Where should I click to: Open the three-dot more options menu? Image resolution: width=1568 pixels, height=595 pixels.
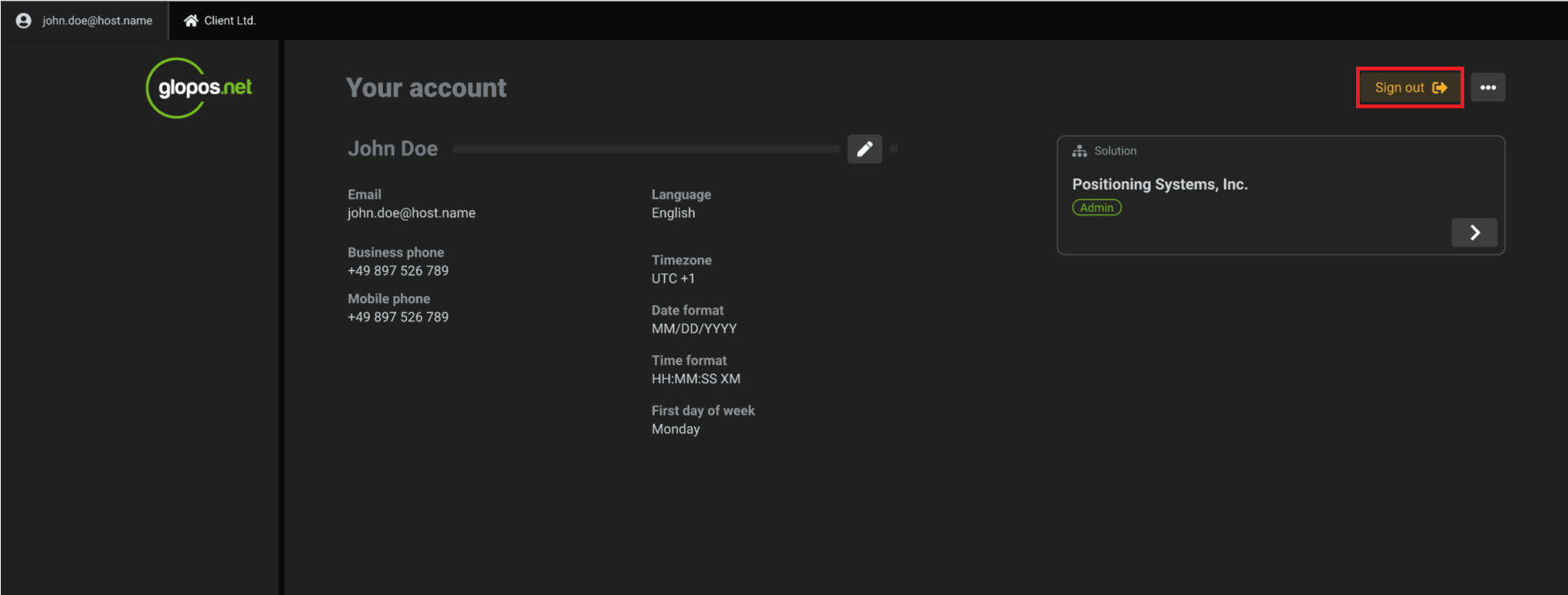[1487, 88]
